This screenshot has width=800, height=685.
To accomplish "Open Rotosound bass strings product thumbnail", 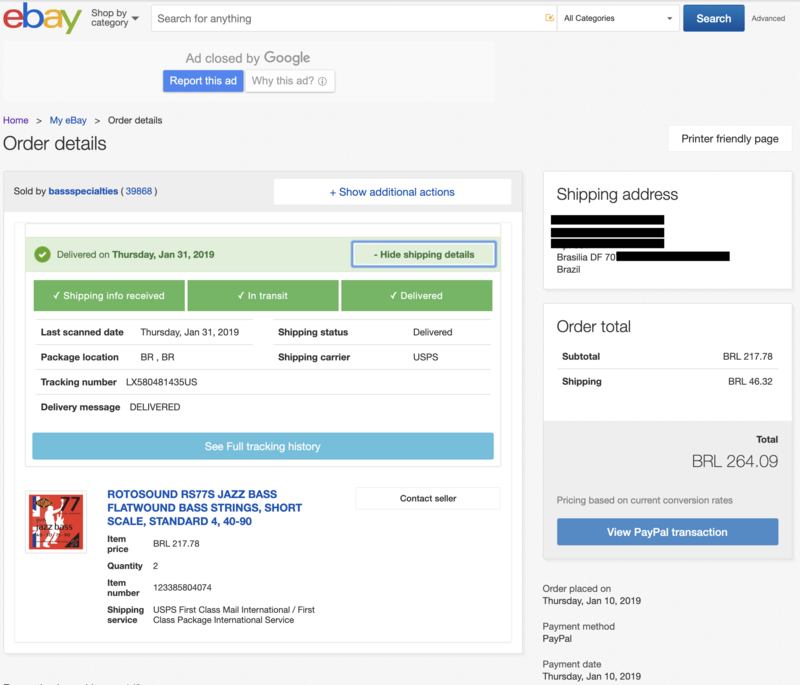I will pos(56,522).
